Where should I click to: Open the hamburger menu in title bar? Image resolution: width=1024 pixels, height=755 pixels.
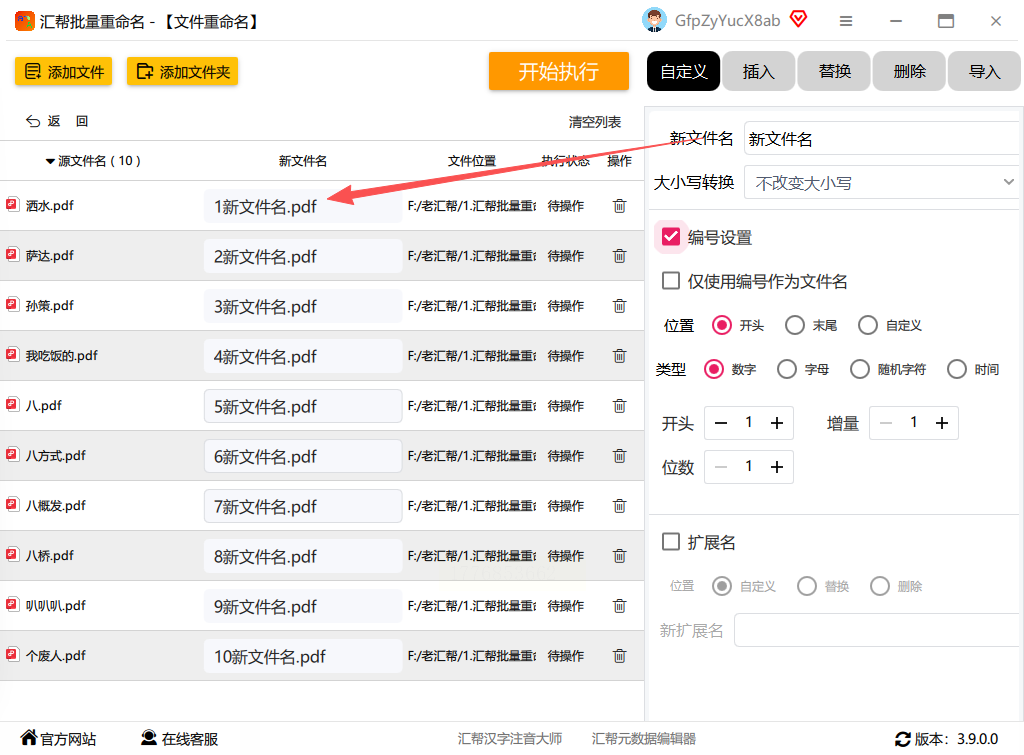pyautogui.click(x=846, y=21)
